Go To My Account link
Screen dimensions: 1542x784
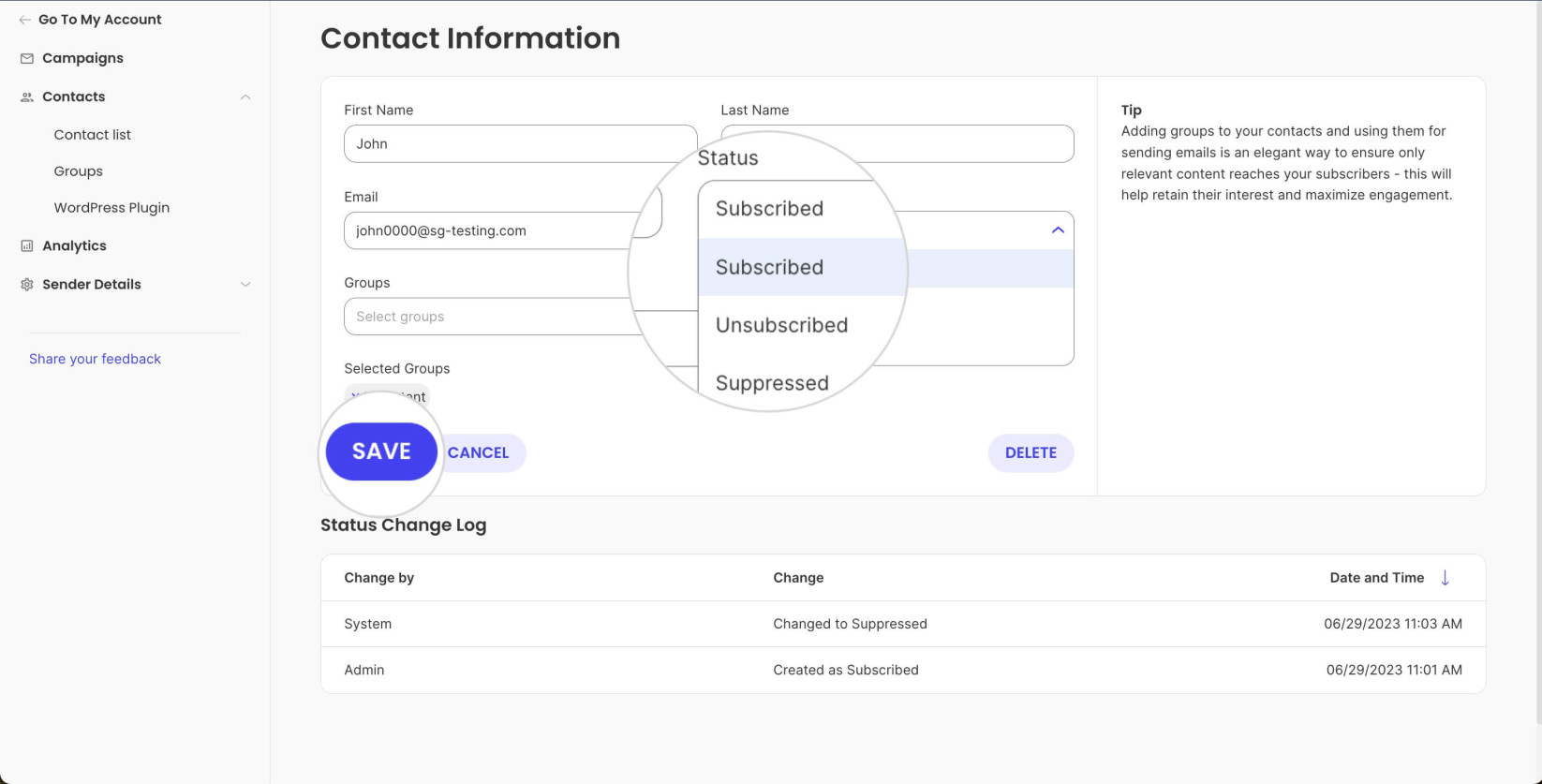[100, 20]
